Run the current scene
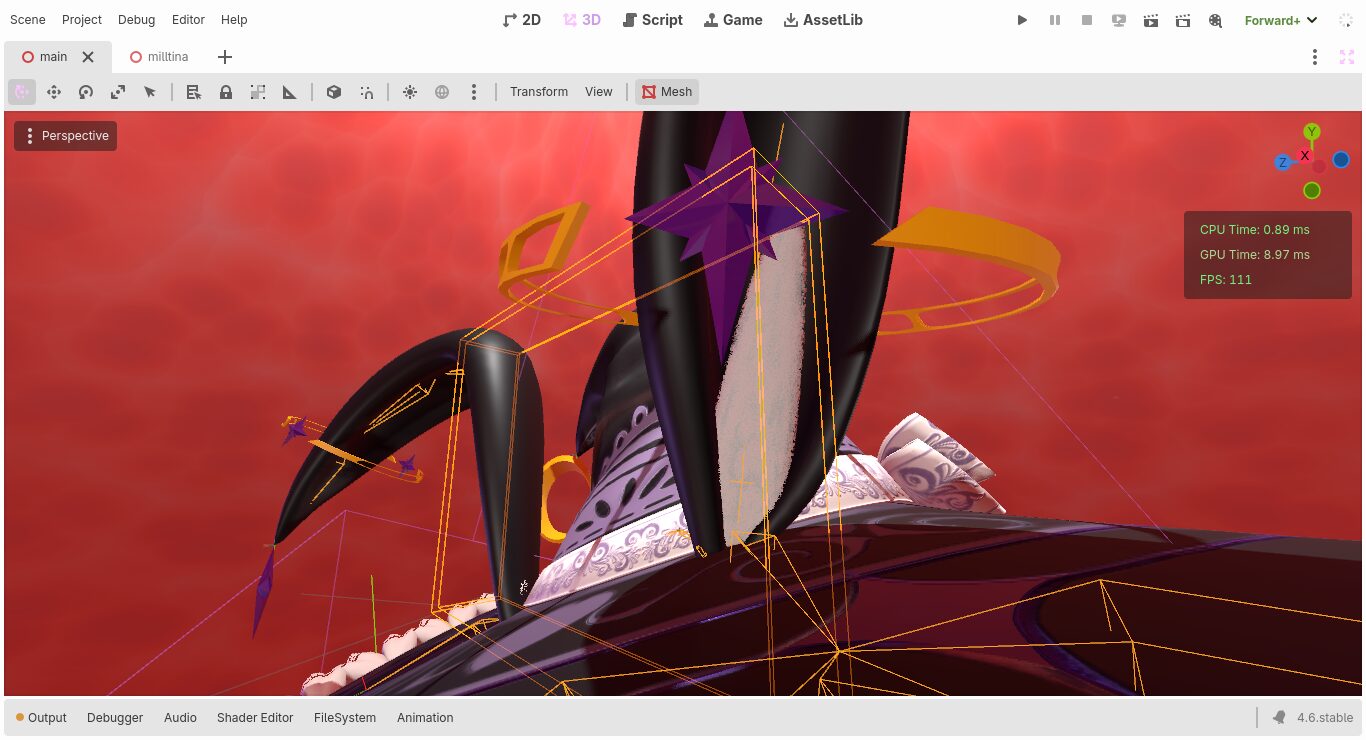This screenshot has width=1366, height=740. pyautogui.click(x=1151, y=20)
